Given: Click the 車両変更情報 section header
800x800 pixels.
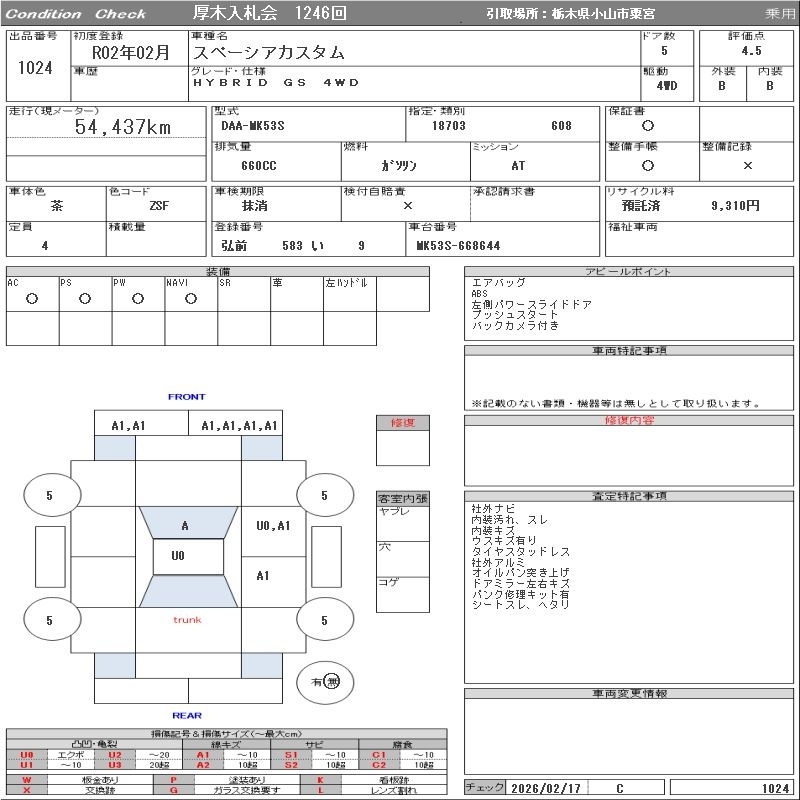Looking at the screenshot, I should point(630,693).
